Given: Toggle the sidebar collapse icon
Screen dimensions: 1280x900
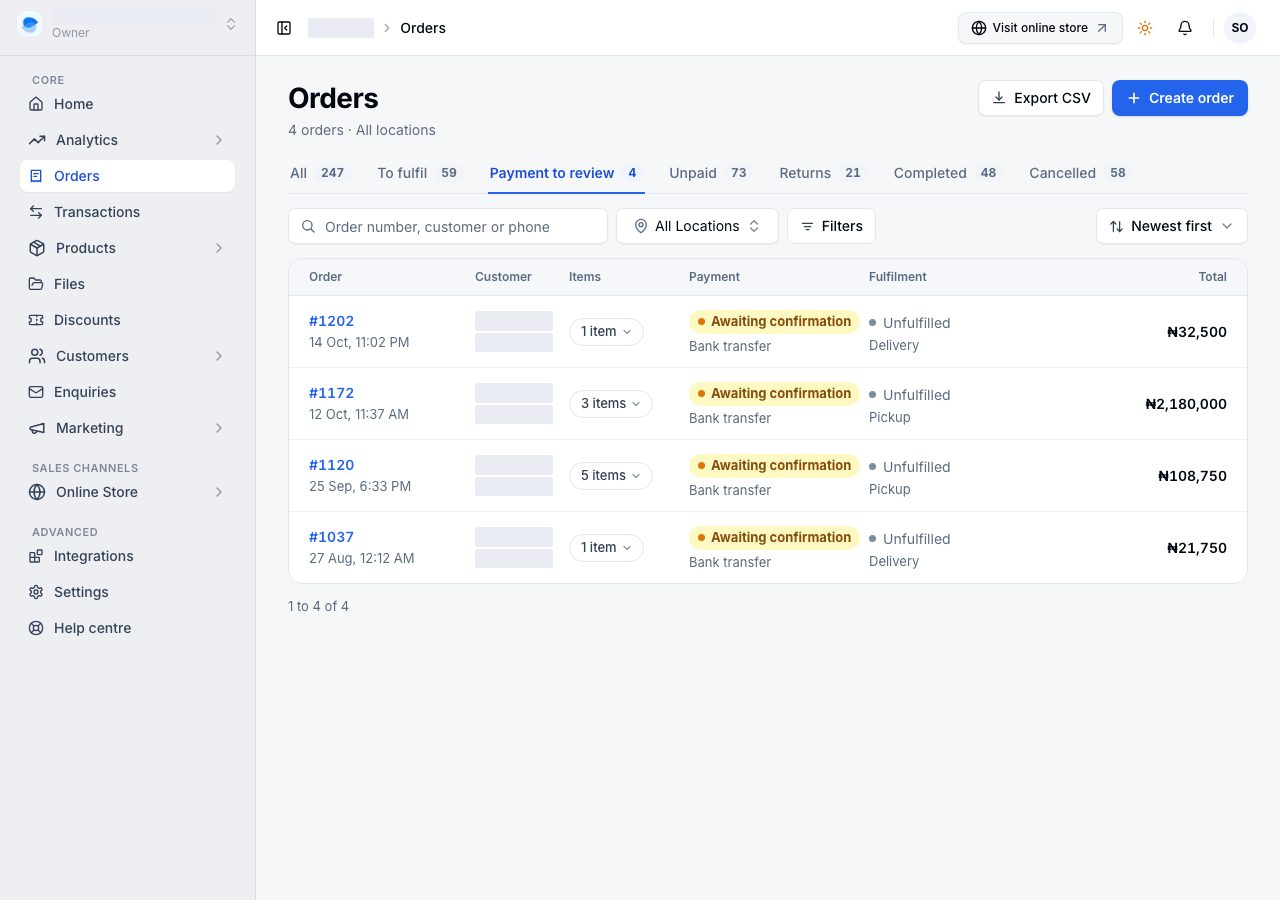Looking at the screenshot, I should pyautogui.click(x=284, y=28).
